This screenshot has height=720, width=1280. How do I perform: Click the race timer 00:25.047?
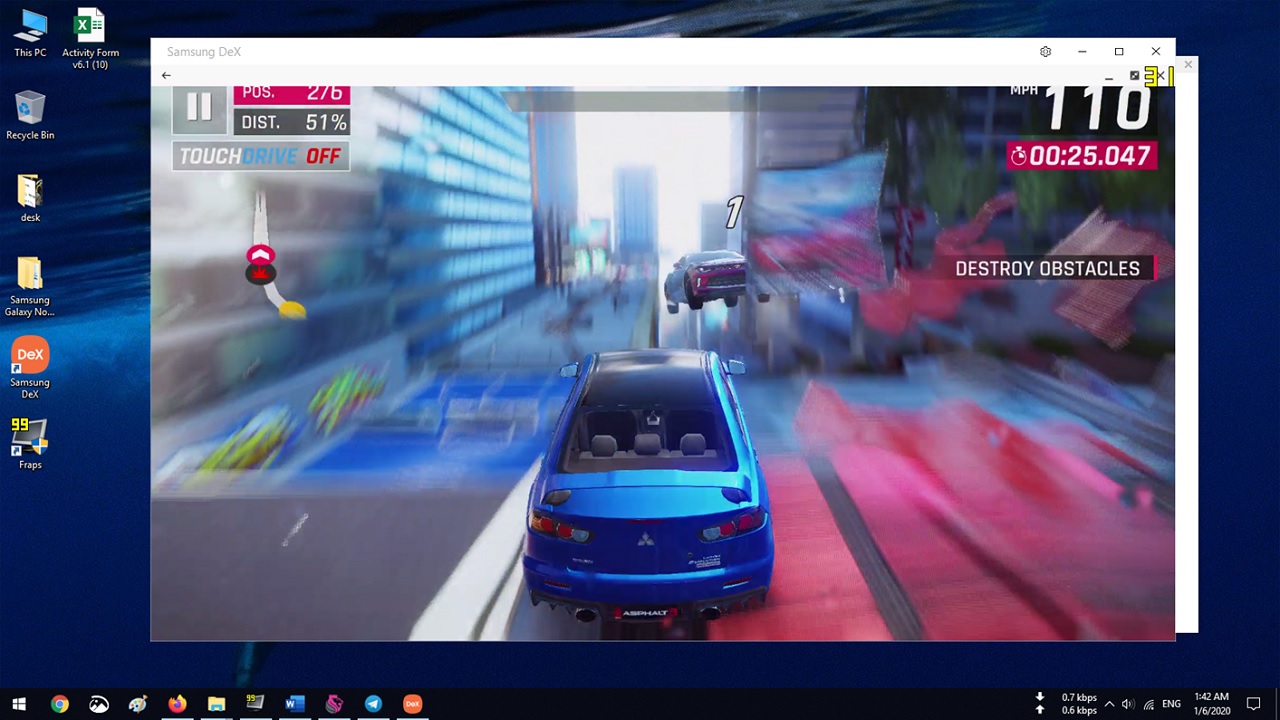(1081, 156)
